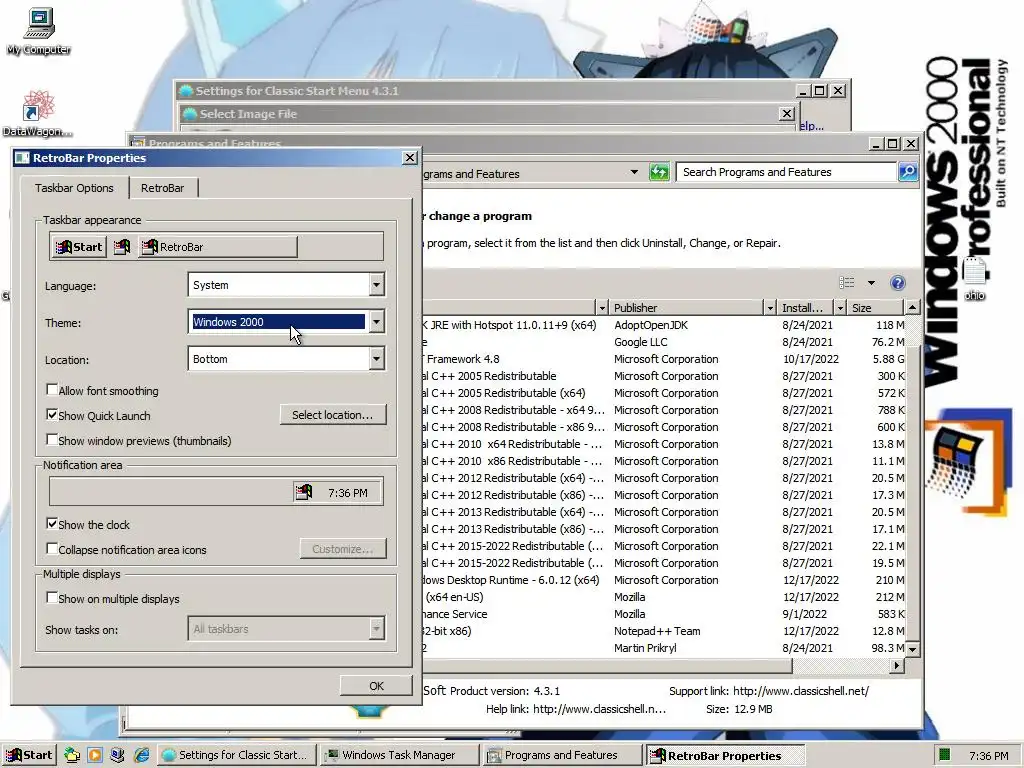Open the Language dropdown

(x=376, y=285)
